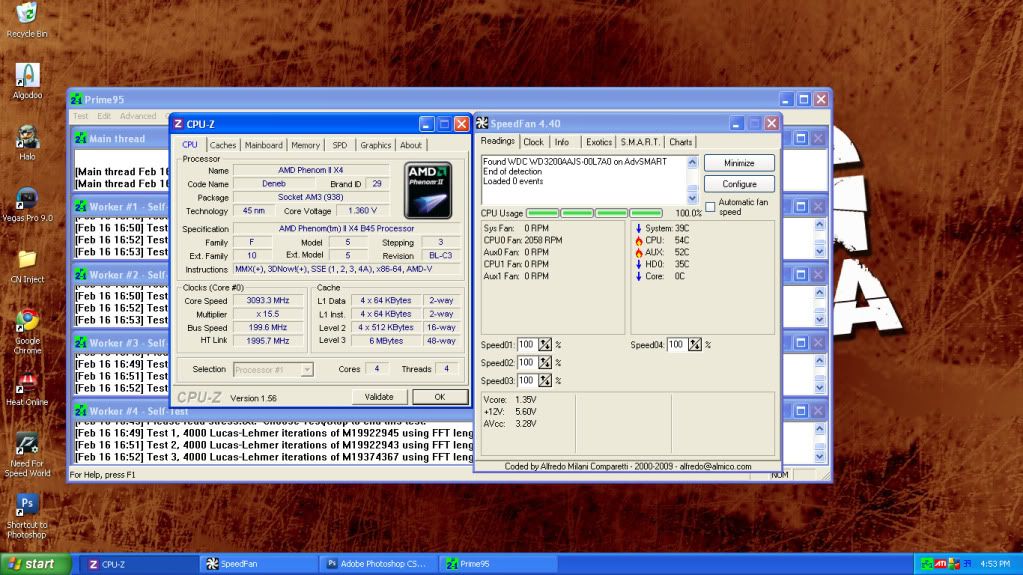Switch to the SPD tab in CPU-Z
The image size is (1023, 575).
point(340,145)
